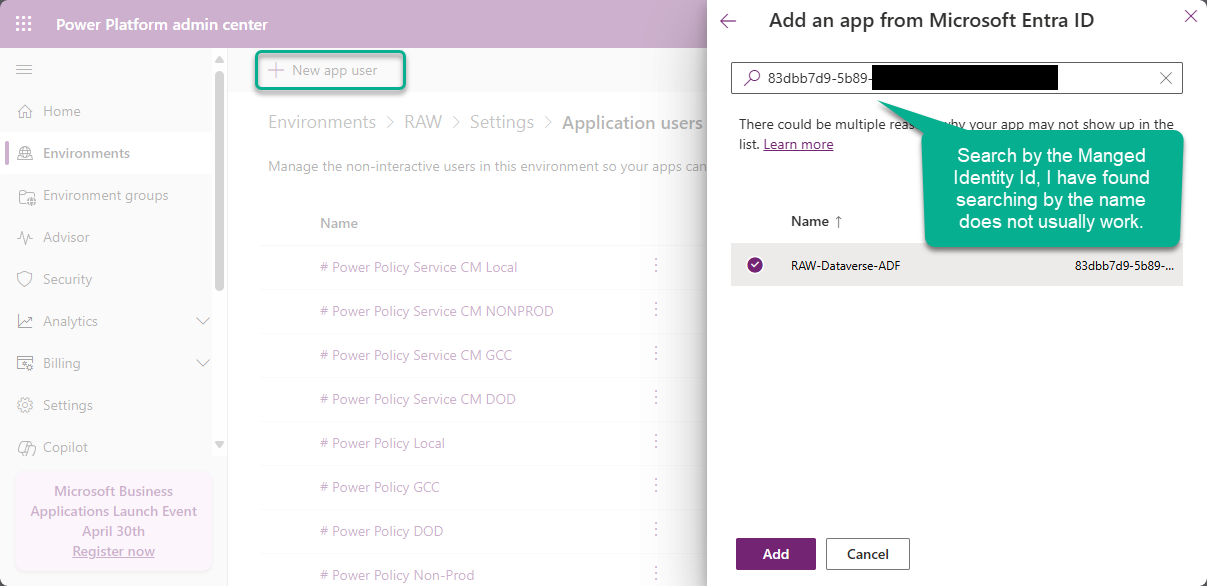Open # Power Policy Service CM Local
Viewport: 1207px width, 586px height.
(x=419, y=267)
